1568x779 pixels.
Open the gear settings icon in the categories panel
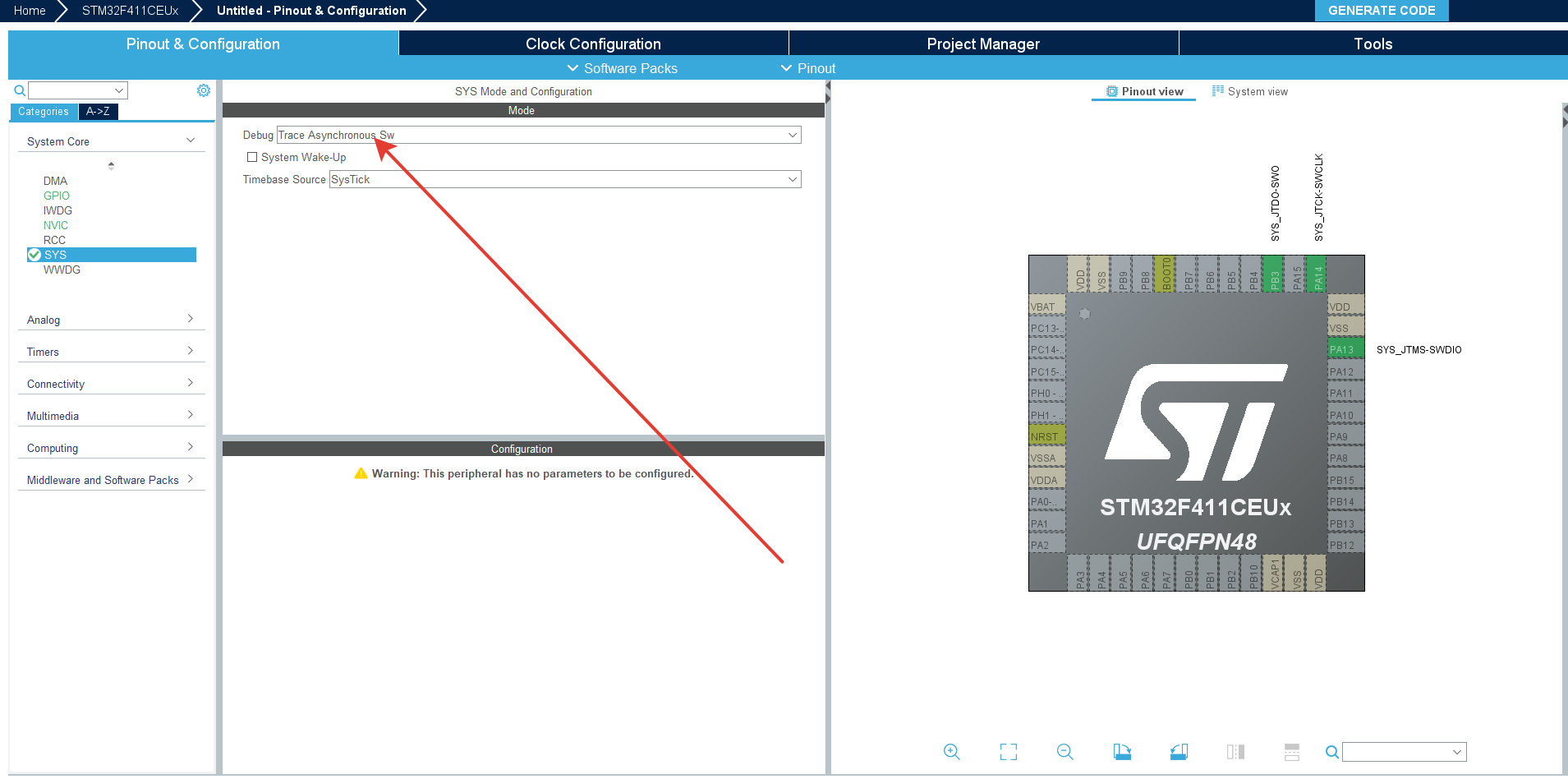pos(203,90)
